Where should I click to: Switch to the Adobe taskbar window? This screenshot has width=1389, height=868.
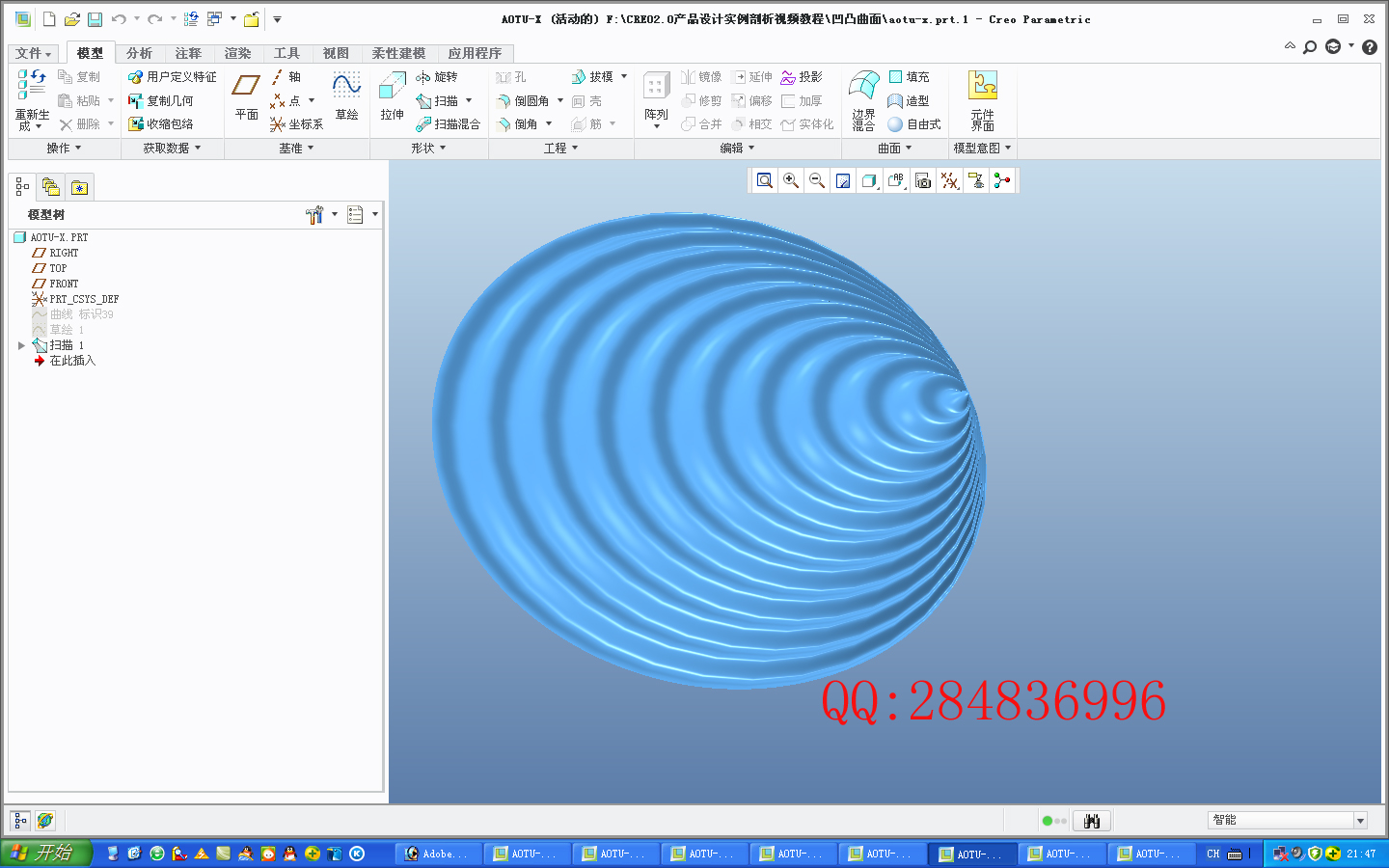pos(438,854)
